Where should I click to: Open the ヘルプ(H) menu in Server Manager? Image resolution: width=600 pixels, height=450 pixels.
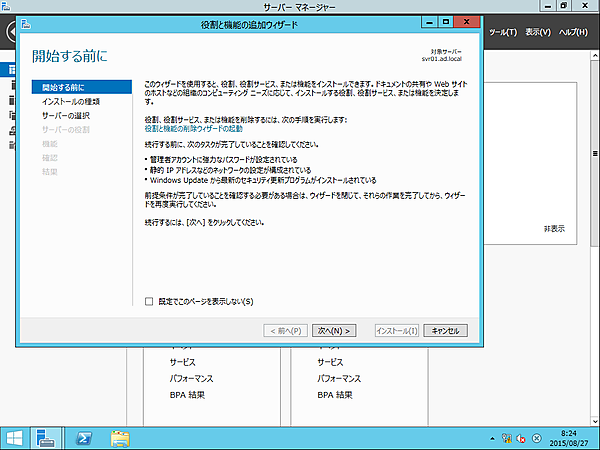pos(573,32)
